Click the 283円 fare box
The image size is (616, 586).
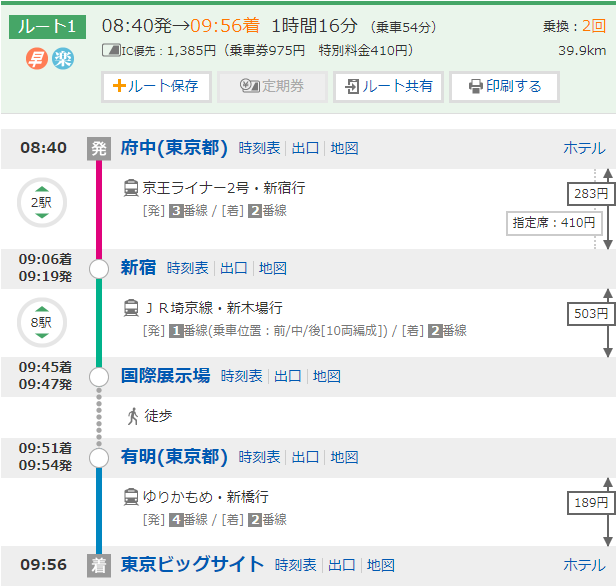click(591, 193)
